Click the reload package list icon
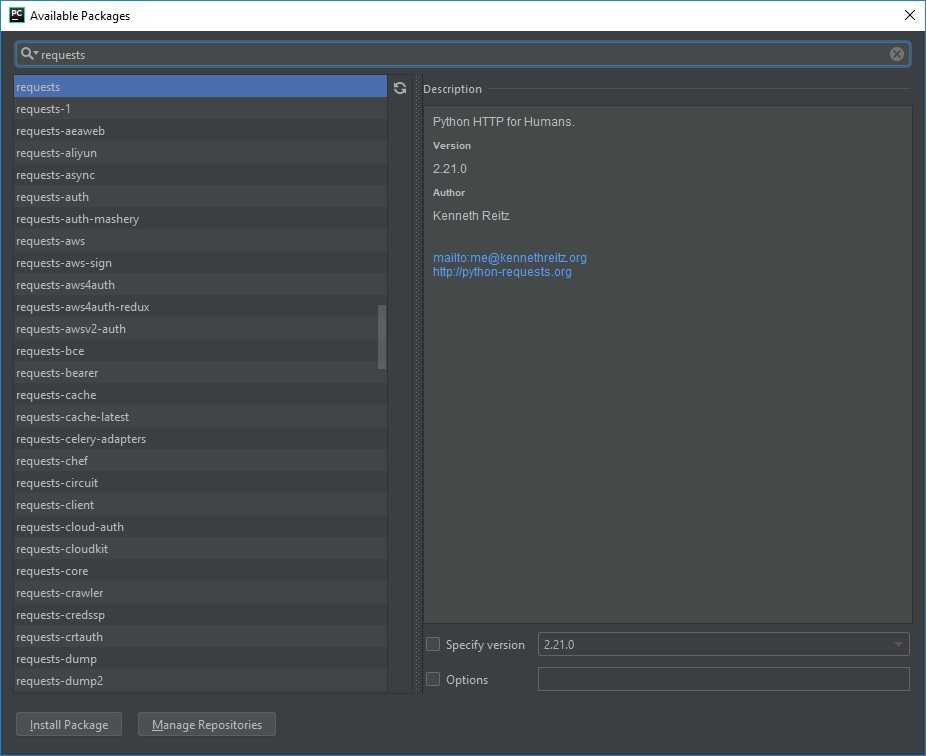Image resolution: width=926 pixels, height=756 pixels. (x=400, y=88)
